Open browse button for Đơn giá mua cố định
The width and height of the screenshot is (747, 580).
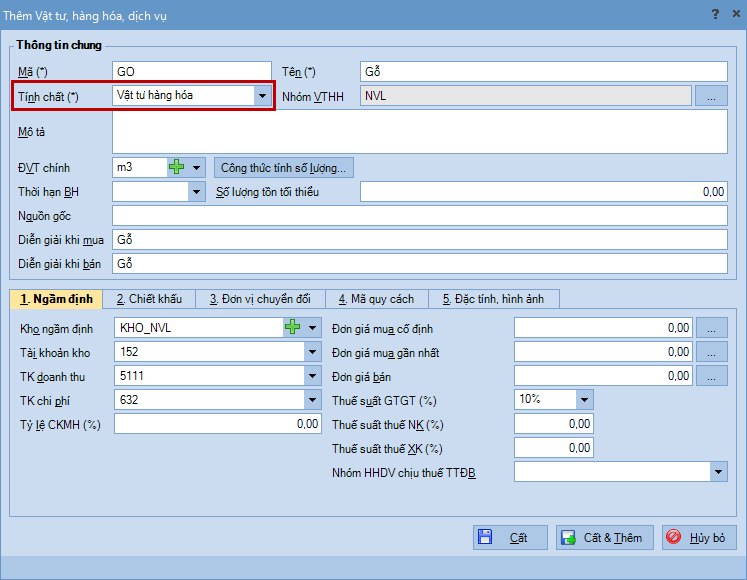click(x=711, y=327)
